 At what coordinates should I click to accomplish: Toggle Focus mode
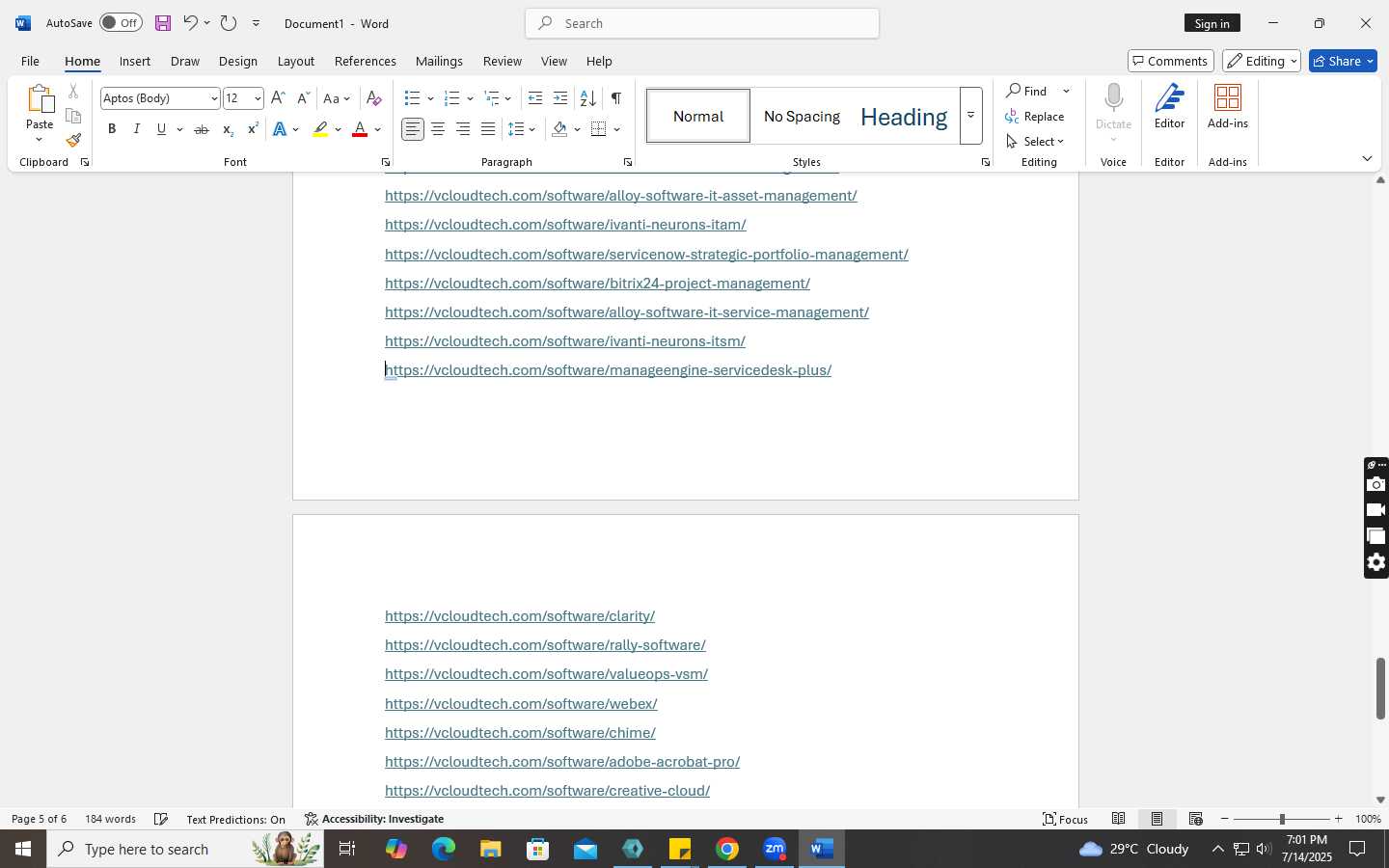point(1065,819)
